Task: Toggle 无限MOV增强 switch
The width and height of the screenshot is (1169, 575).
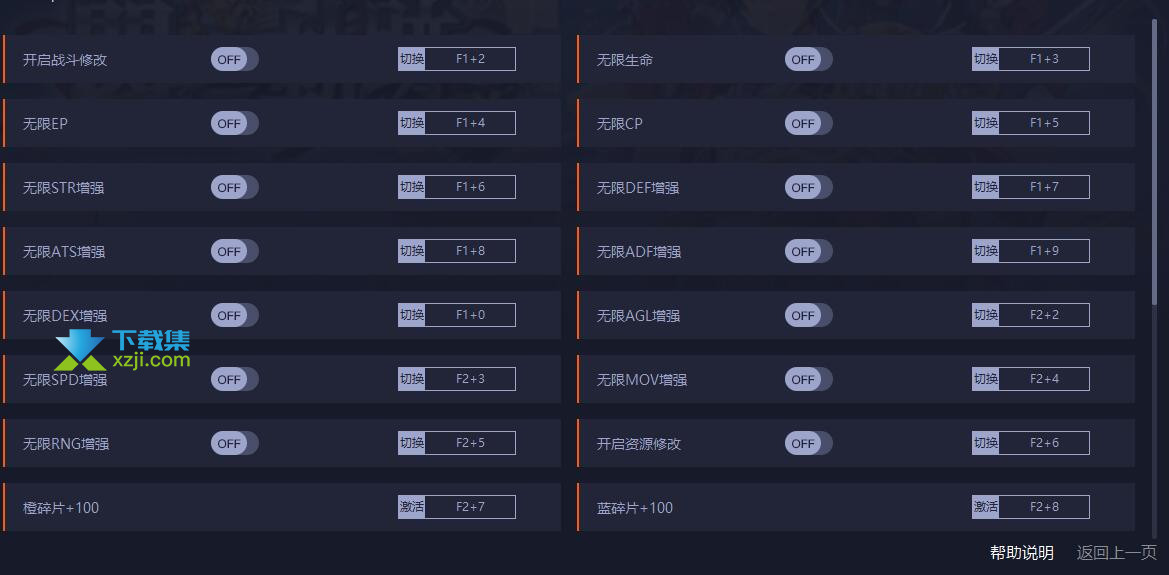Action: pyautogui.click(x=808, y=379)
